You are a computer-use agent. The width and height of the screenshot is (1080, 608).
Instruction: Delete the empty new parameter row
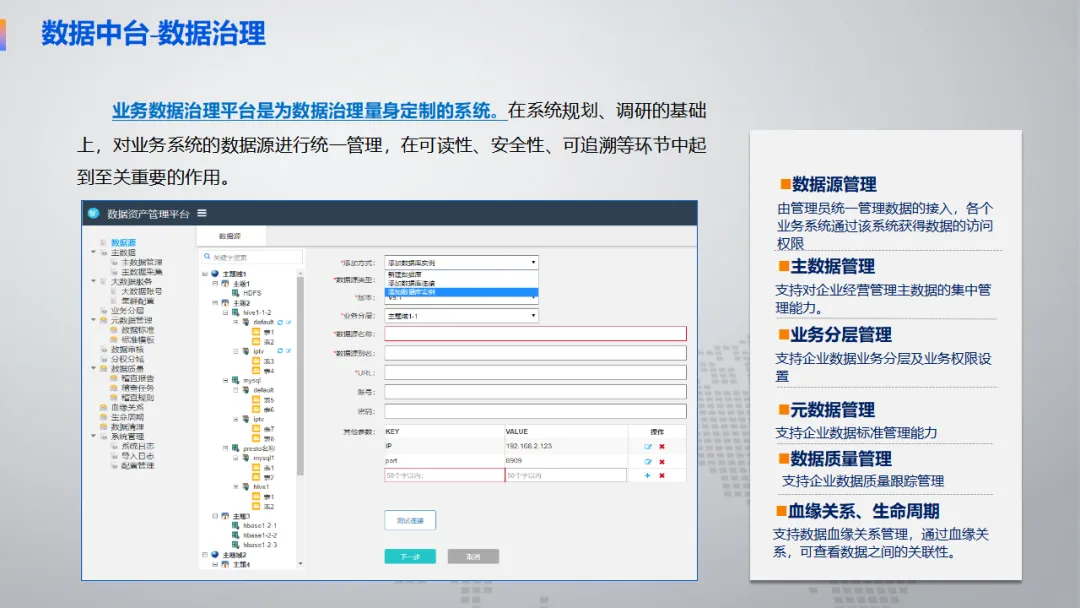662,476
